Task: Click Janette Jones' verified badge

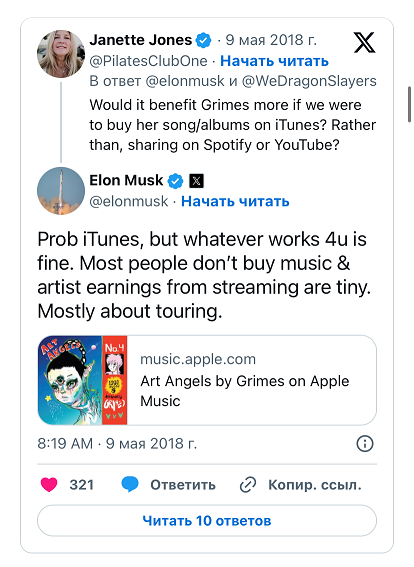Action: point(203,40)
